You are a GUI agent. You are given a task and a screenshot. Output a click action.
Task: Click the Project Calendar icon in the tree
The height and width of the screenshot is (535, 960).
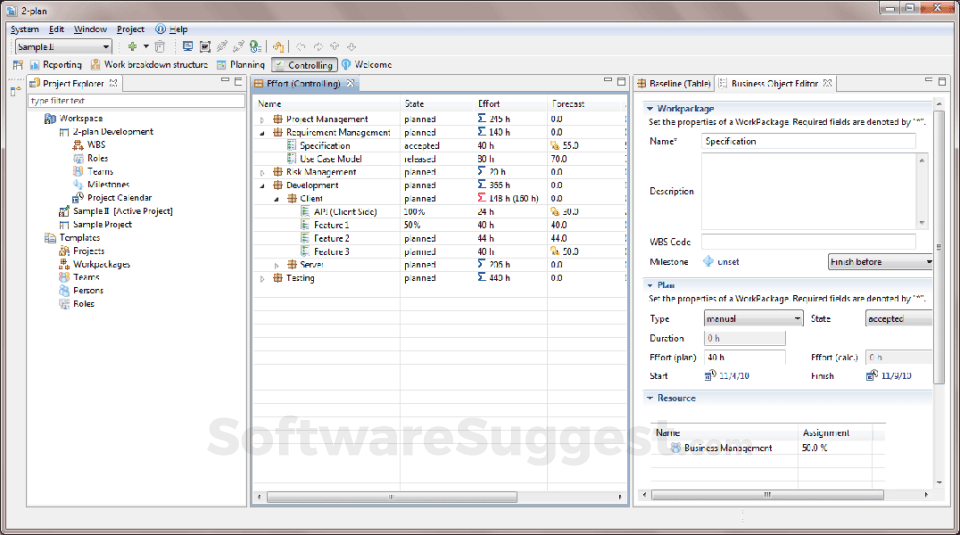78,198
